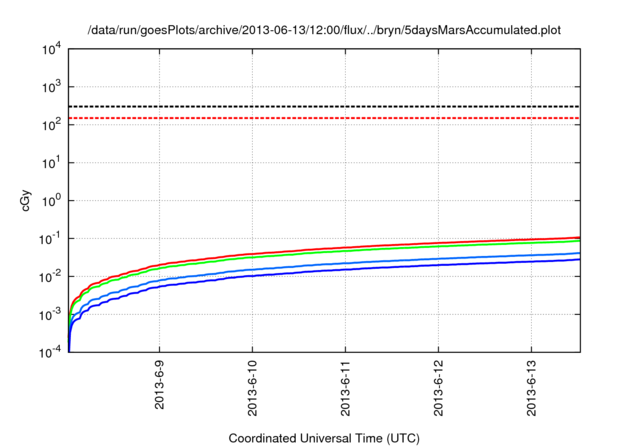Click the 2013-6-9 date tick label
The height and width of the screenshot is (448, 640).
pos(159,384)
